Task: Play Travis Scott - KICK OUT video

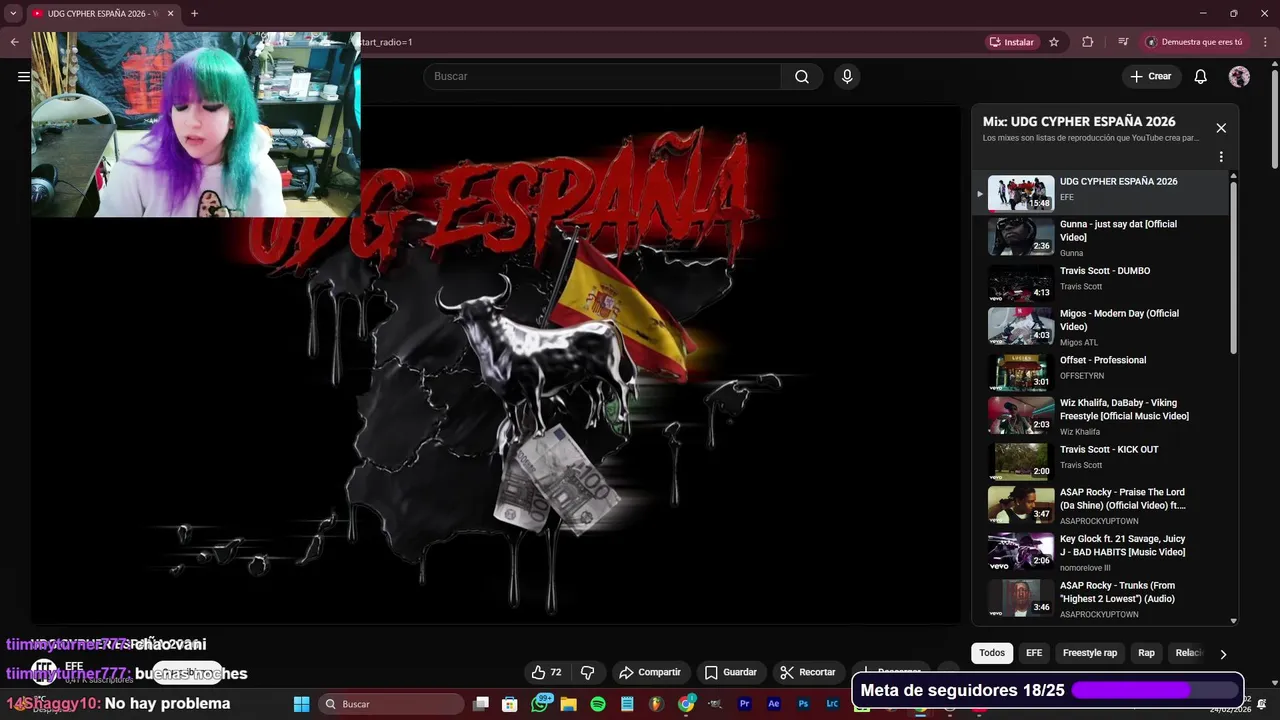Action: click(1099, 461)
